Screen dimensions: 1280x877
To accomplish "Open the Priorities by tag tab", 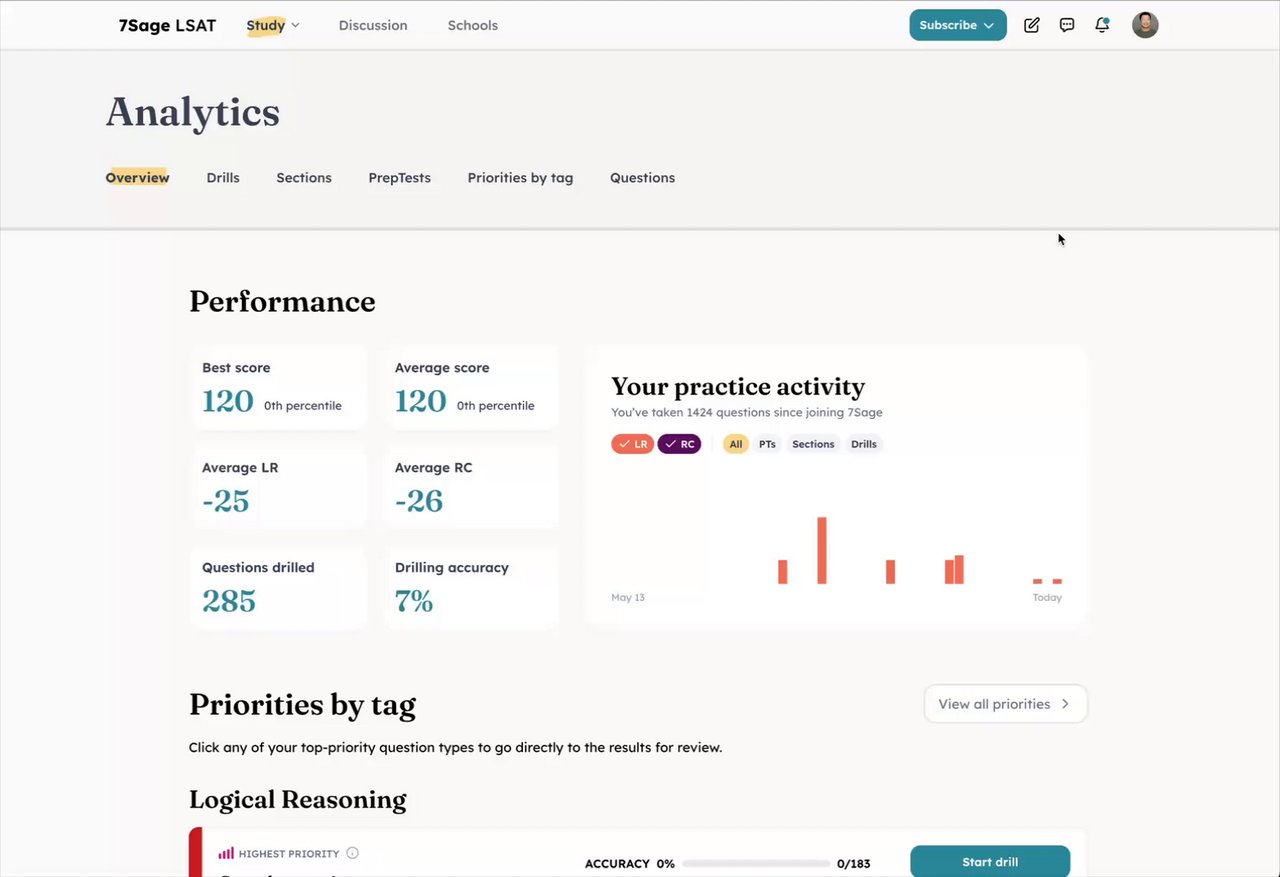I will pos(520,178).
